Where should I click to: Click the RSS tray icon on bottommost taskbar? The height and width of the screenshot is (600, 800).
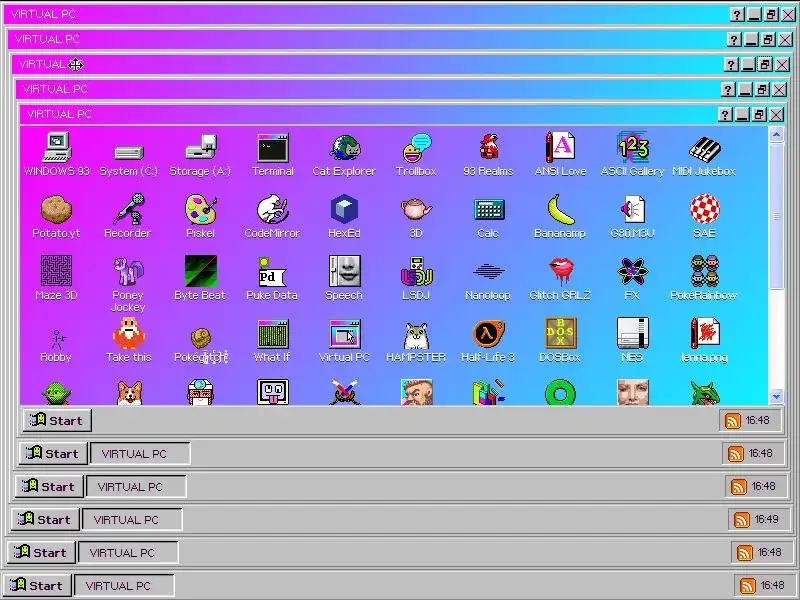pyautogui.click(x=747, y=585)
